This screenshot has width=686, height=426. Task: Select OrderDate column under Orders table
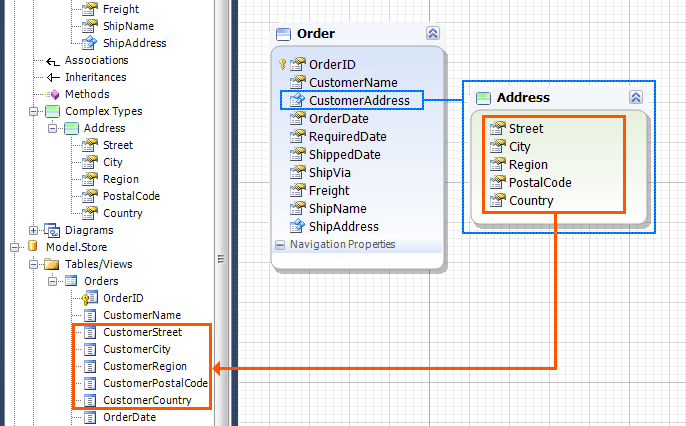[129, 418]
